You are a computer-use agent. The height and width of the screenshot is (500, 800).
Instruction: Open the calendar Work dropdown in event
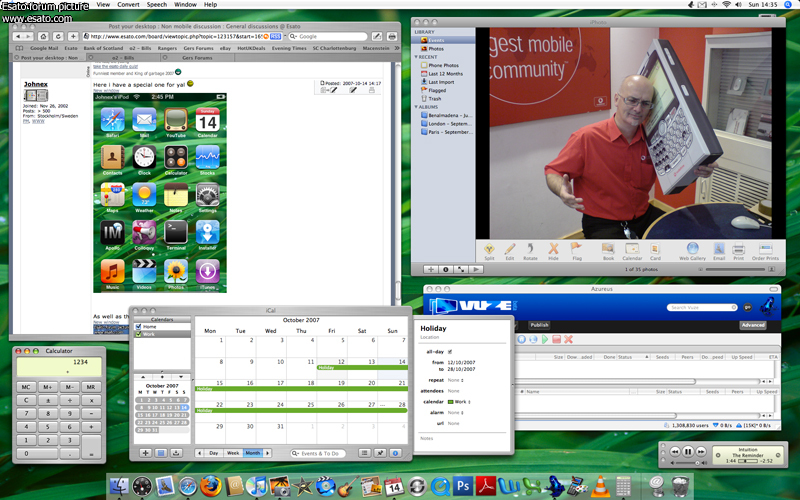[459, 402]
